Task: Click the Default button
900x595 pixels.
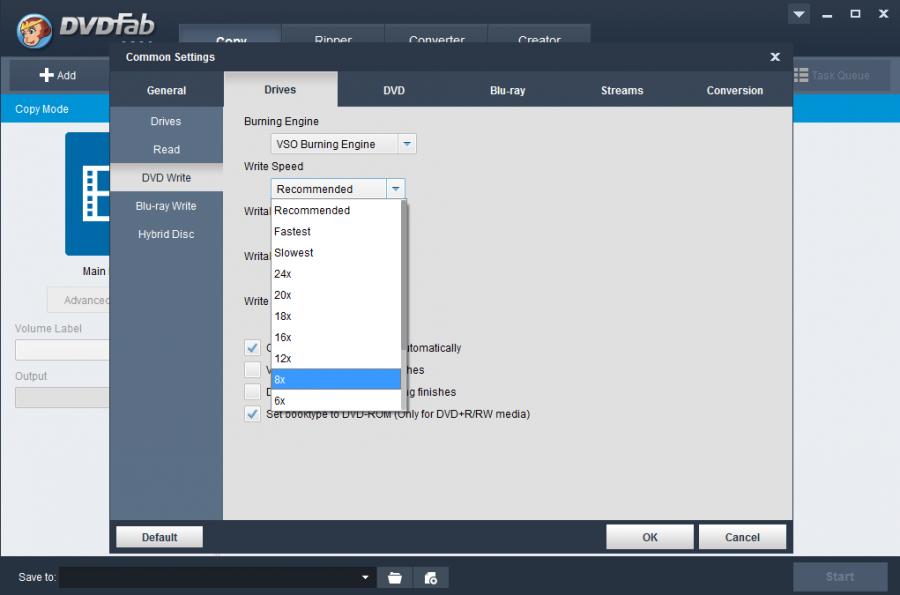Action: [x=160, y=537]
